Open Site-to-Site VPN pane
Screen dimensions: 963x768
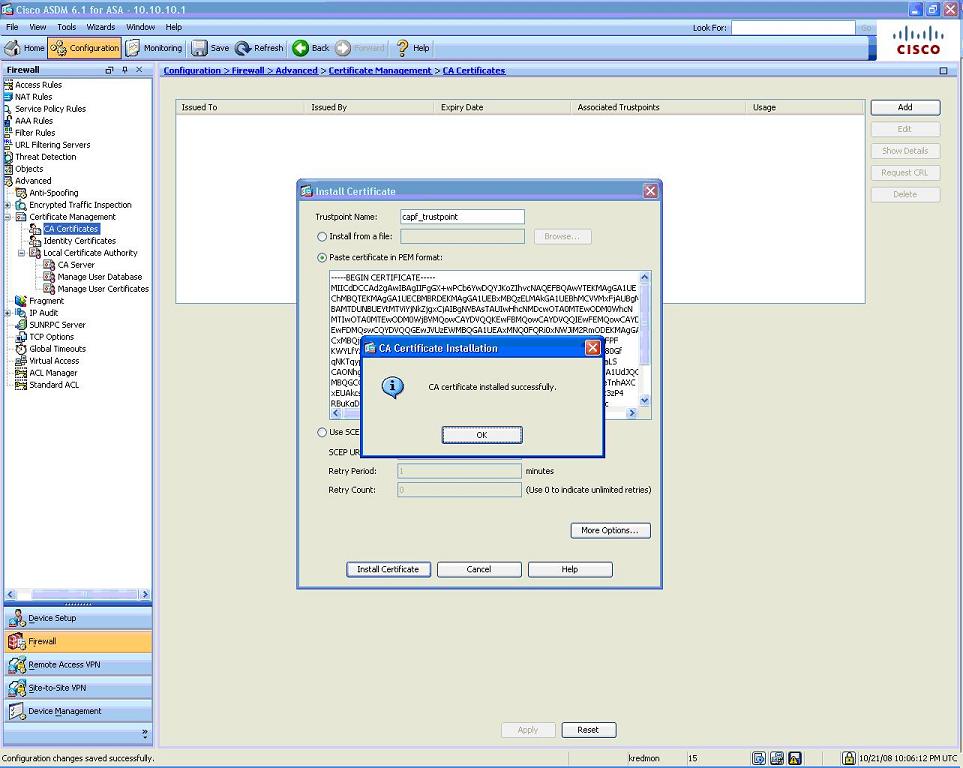[x=78, y=688]
